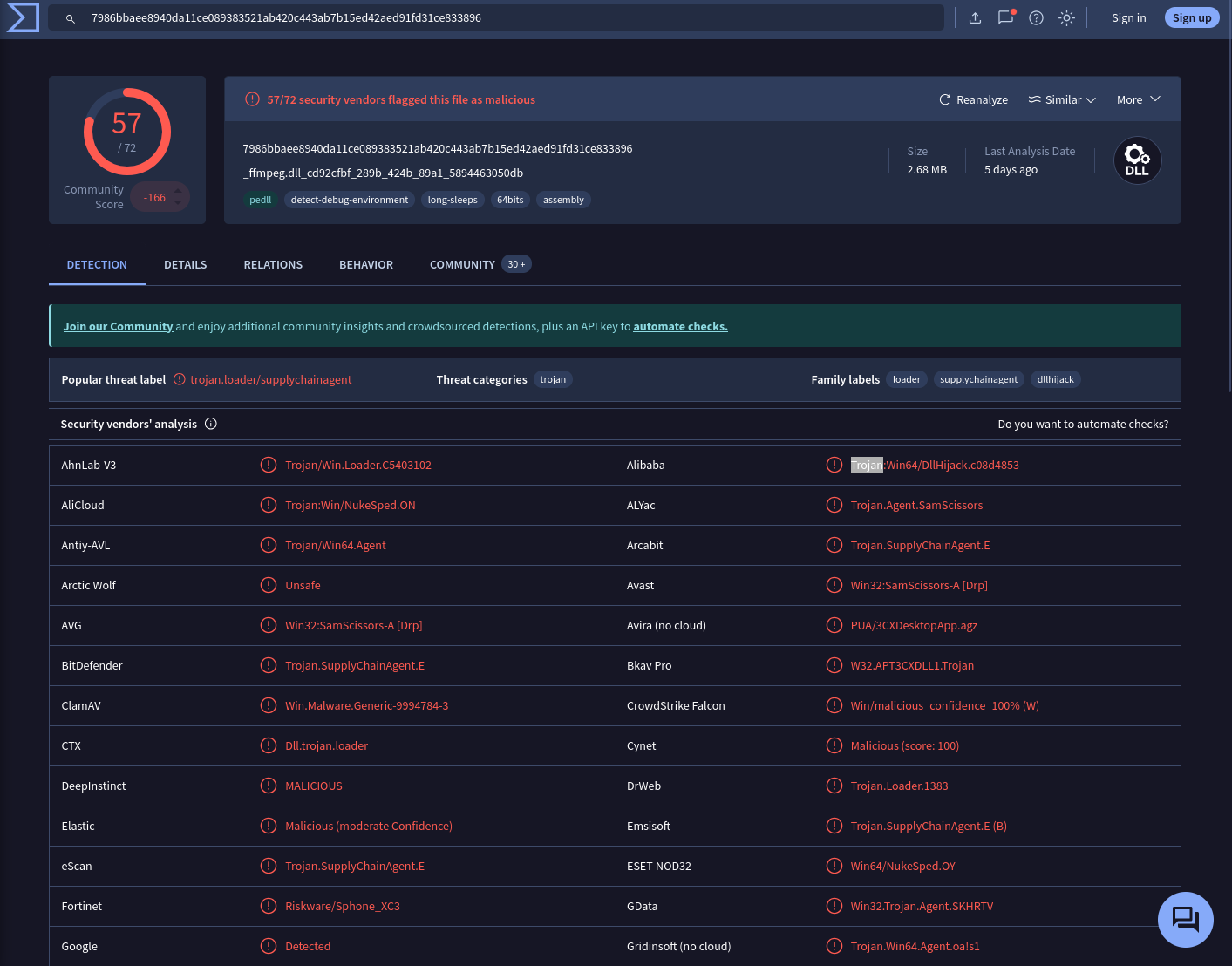The image size is (1232, 966).
Task: Click the alert icon beside Trojan.Agent.SamScissors
Action: (x=834, y=505)
